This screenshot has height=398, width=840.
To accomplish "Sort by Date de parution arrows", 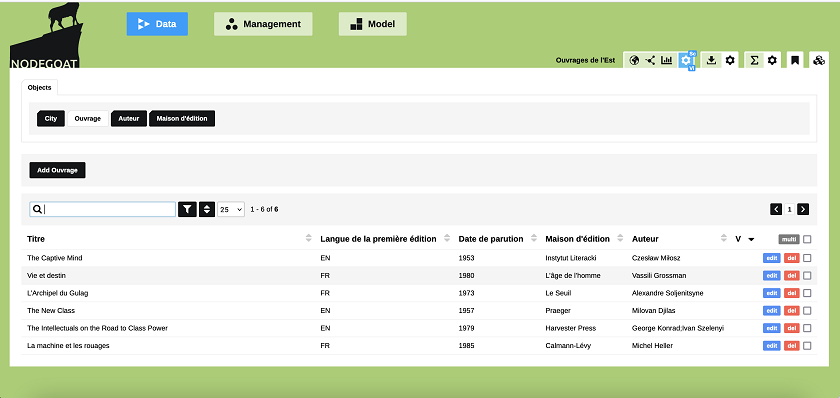I will 534,239.
